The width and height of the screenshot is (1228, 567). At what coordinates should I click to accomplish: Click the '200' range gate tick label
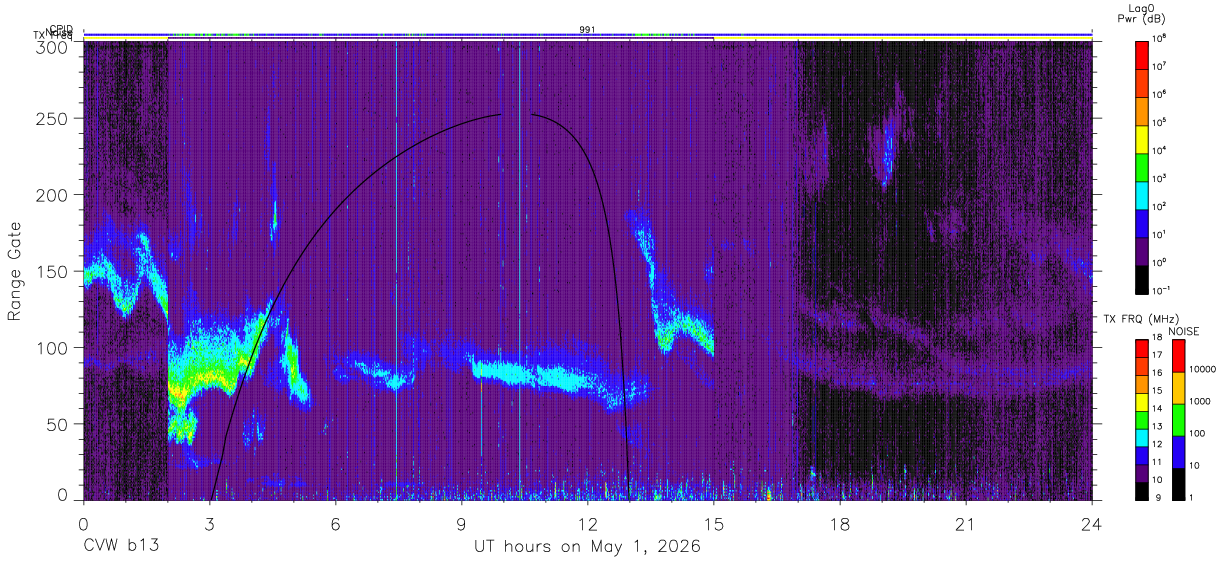pyautogui.click(x=54, y=195)
